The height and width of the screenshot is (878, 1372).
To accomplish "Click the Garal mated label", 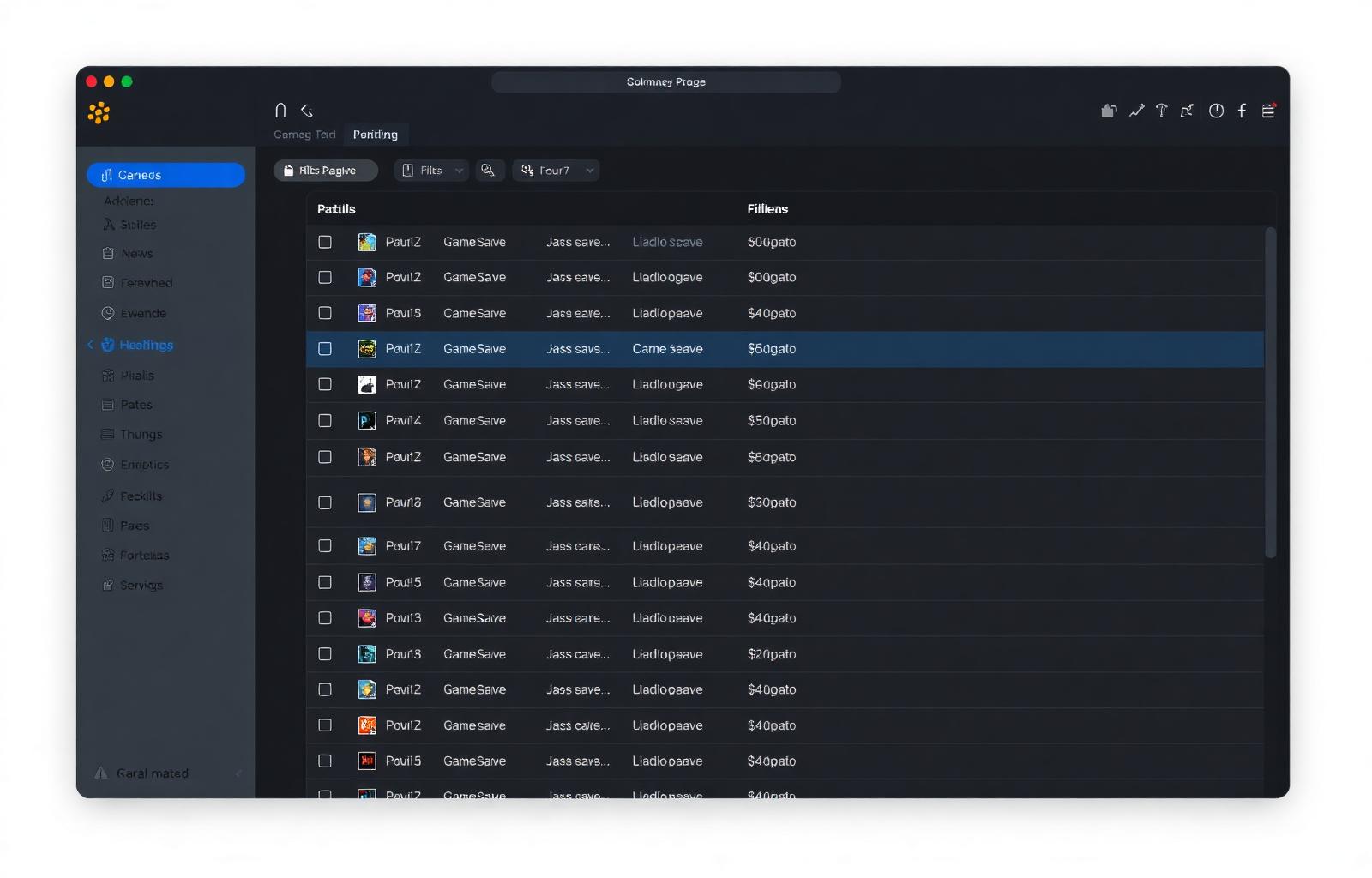I will tap(152, 773).
